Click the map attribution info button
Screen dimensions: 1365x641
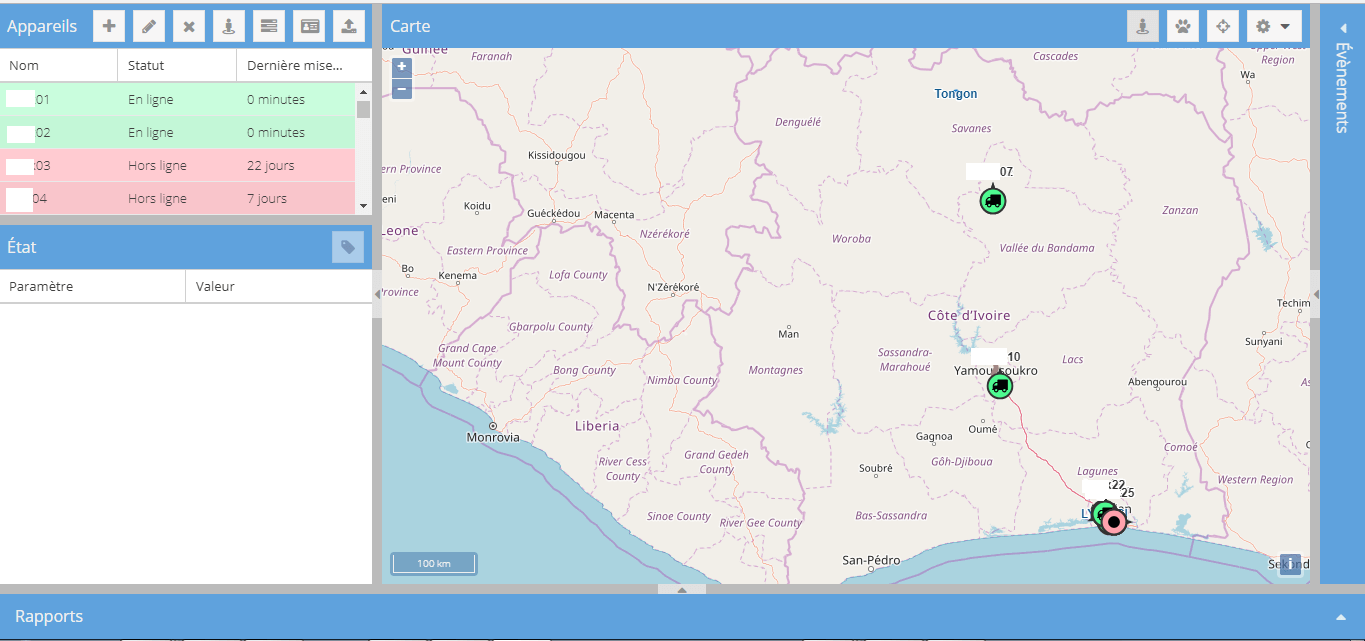[x=1289, y=564]
